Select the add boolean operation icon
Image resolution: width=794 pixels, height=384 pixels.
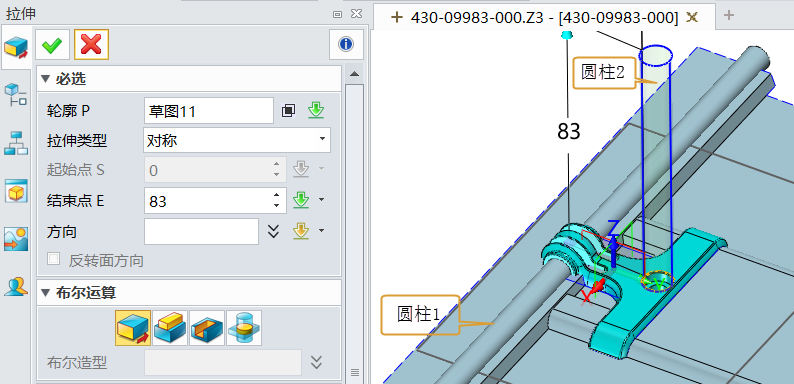170,328
